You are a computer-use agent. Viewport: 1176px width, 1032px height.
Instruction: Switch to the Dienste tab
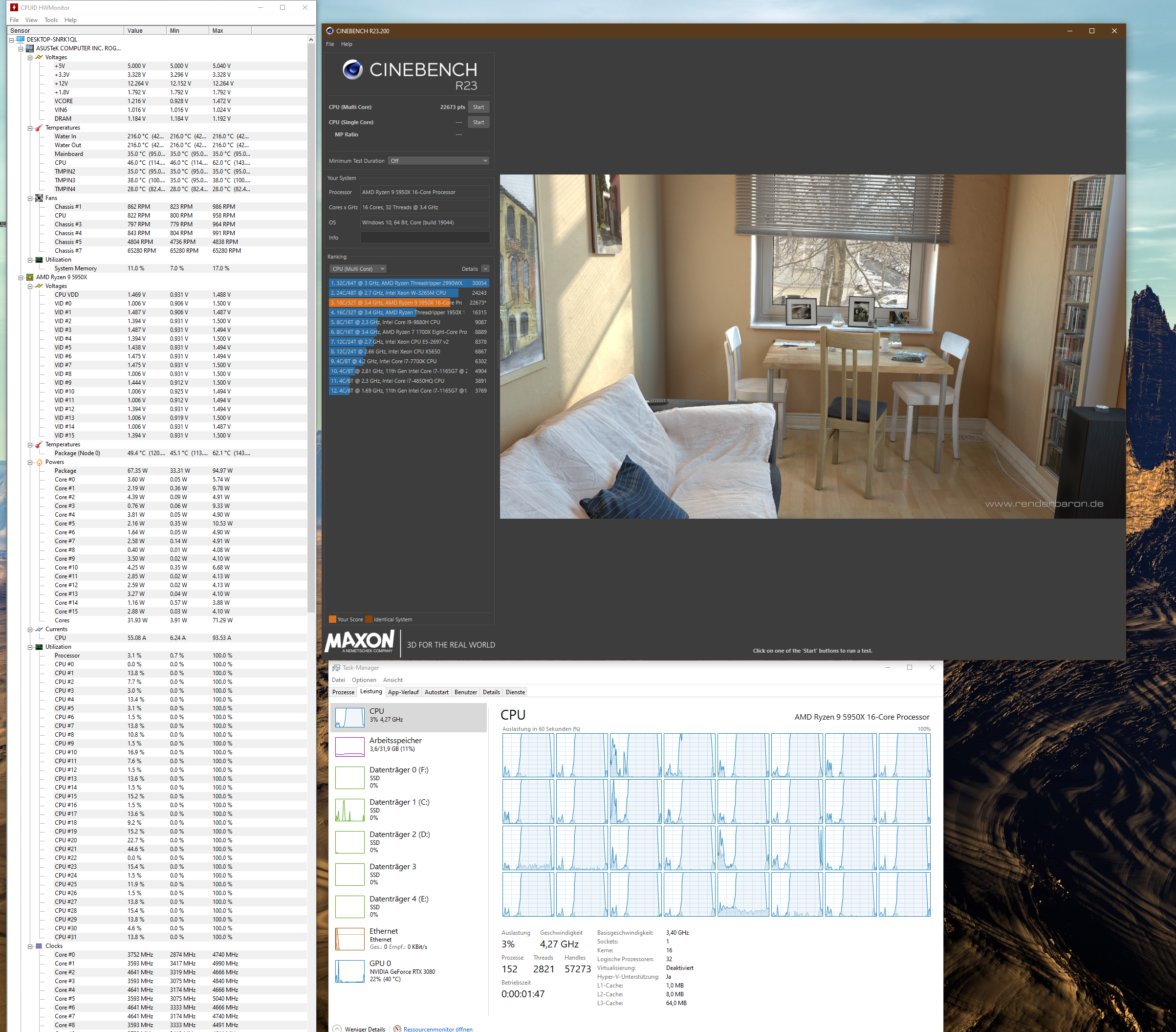(x=516, y=692)
